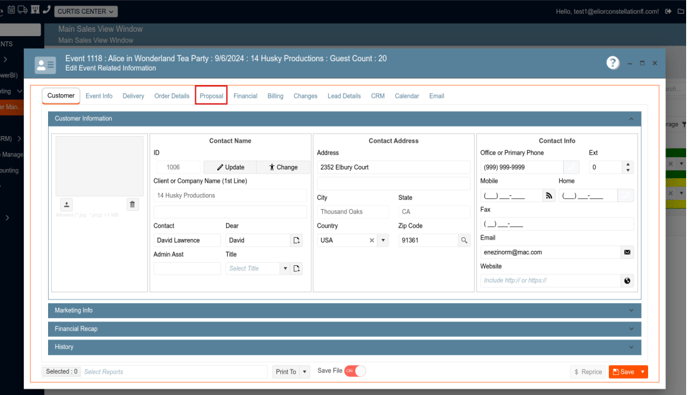Go to the Financial tab
This screenshot has height=395, width=688.
(245, 96)
